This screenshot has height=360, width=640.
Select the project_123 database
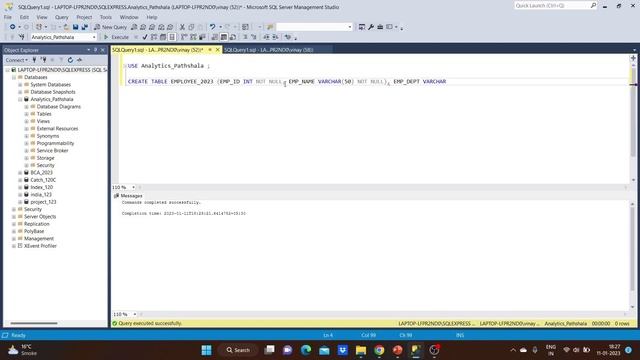43,202
